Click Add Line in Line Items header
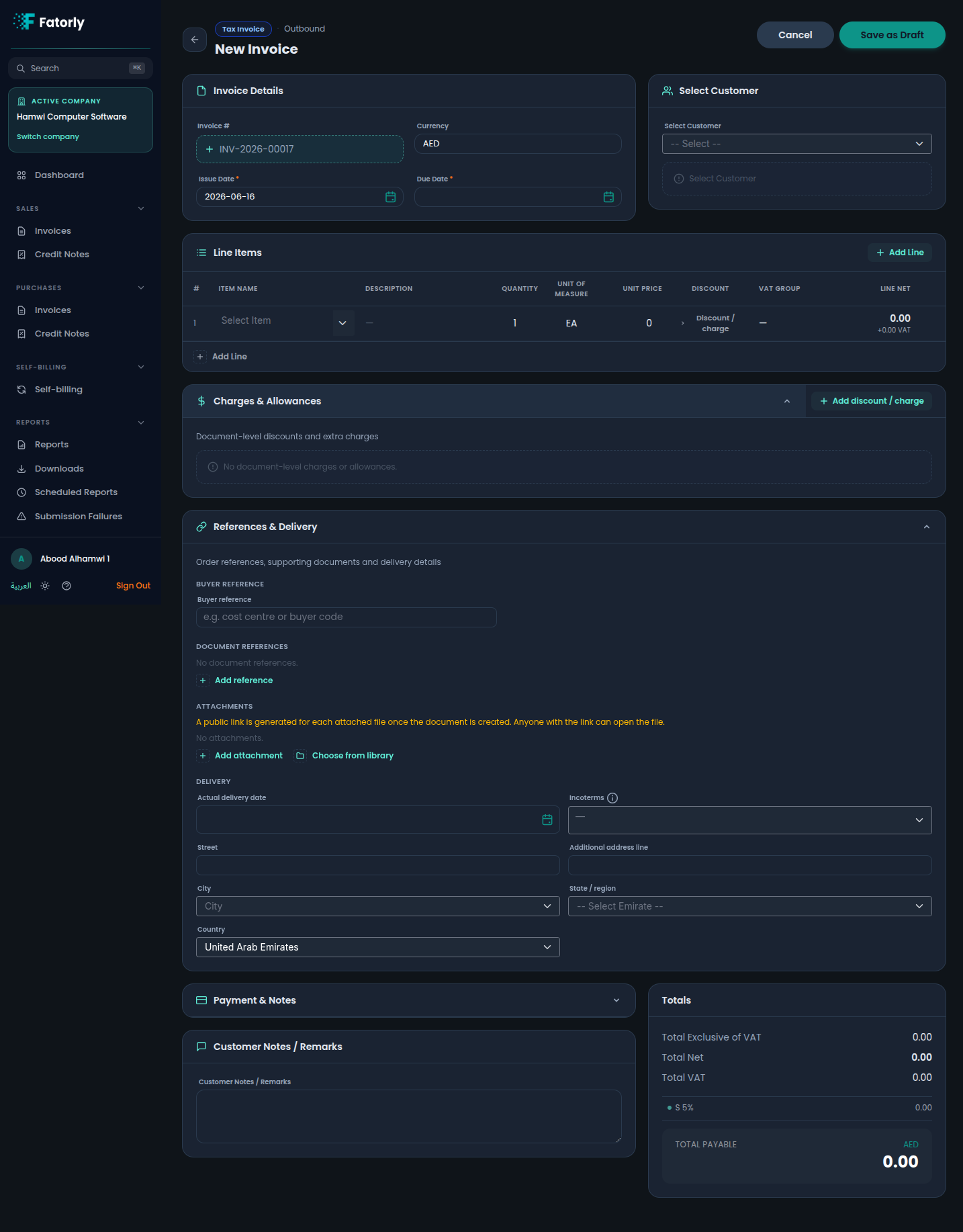 [x=900, y=253]
